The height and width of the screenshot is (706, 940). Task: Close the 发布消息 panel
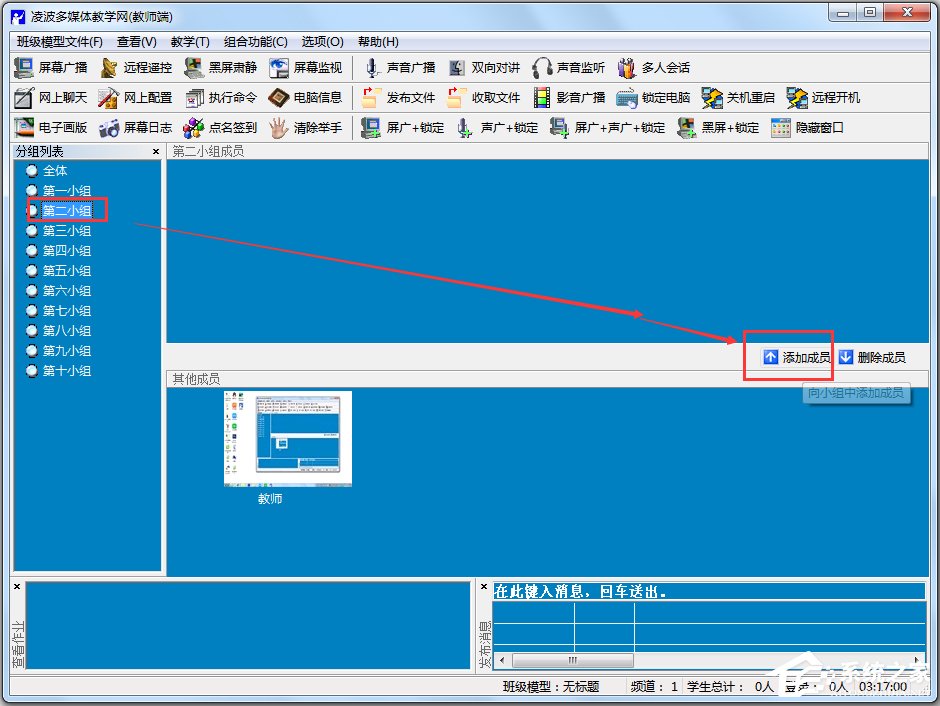(484, 587)
